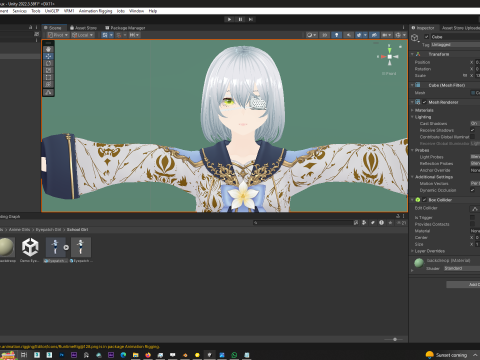The image size is (480, 360).
Task: Toggle the Receive Shadows checkbox
Action: click(x=472, y=130)
